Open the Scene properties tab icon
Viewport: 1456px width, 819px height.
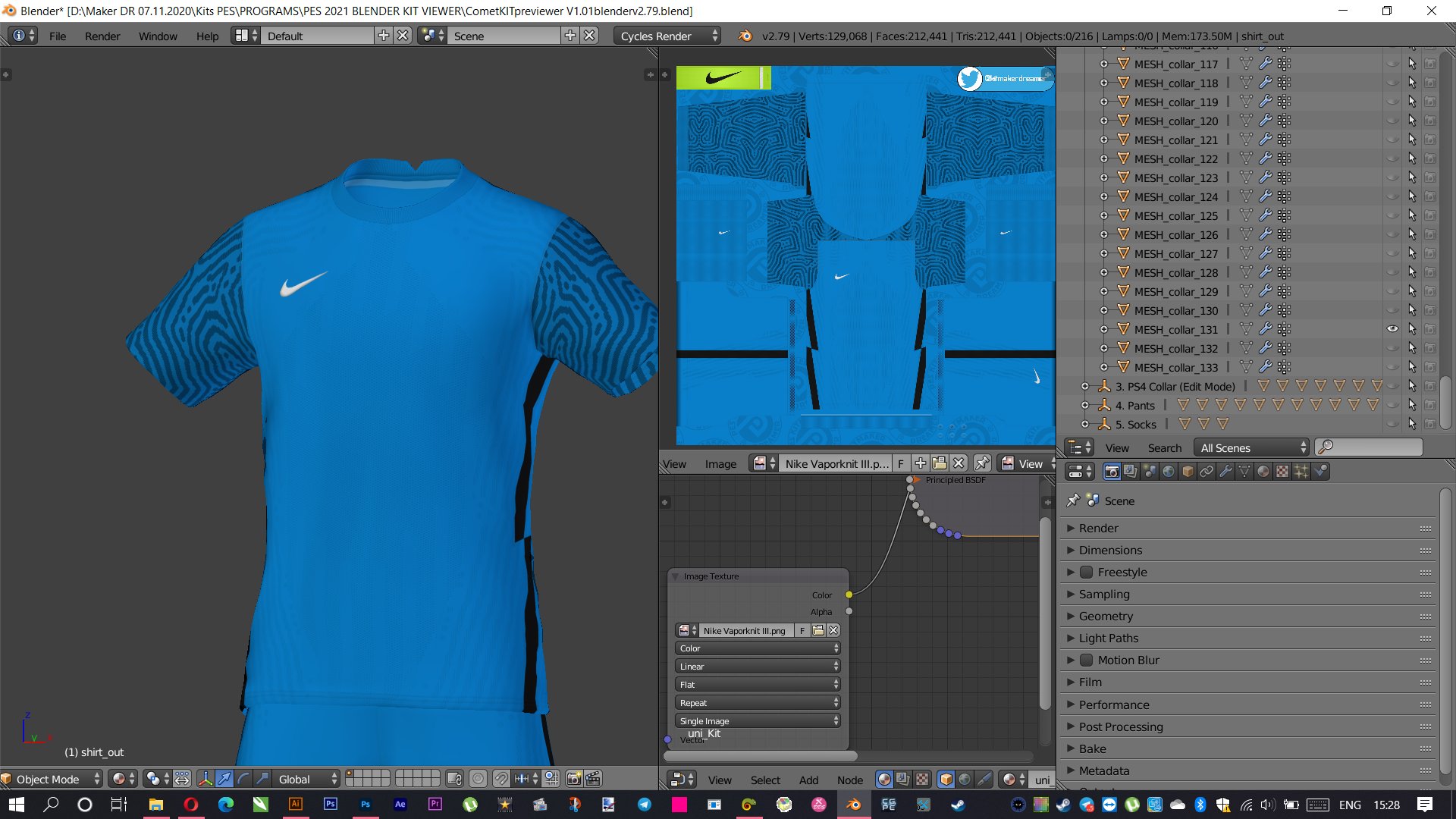(1150, 472)
